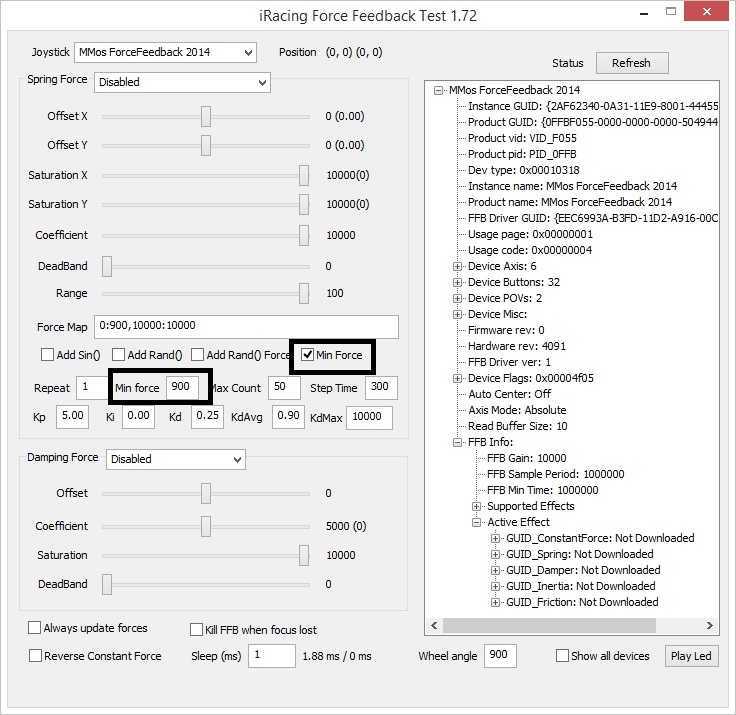This screenshot has width=736, height=715.
Task: Enable the Add Sin() checkbox
Action: click(47, 355)
